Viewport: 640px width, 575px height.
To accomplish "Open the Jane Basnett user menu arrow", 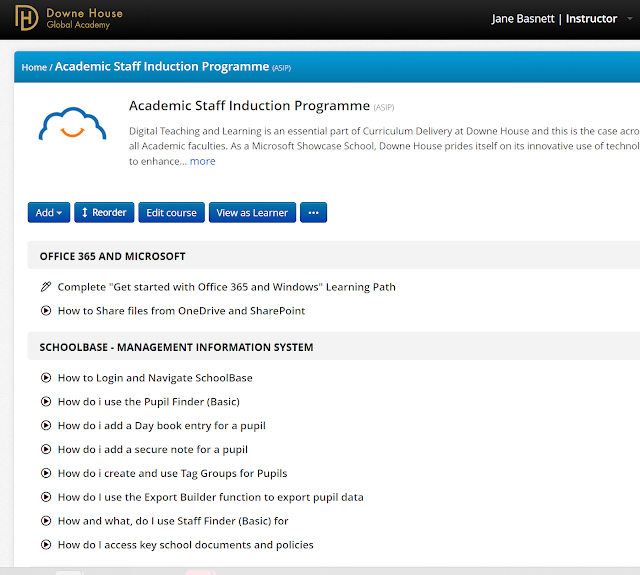I will click(630, 18).
